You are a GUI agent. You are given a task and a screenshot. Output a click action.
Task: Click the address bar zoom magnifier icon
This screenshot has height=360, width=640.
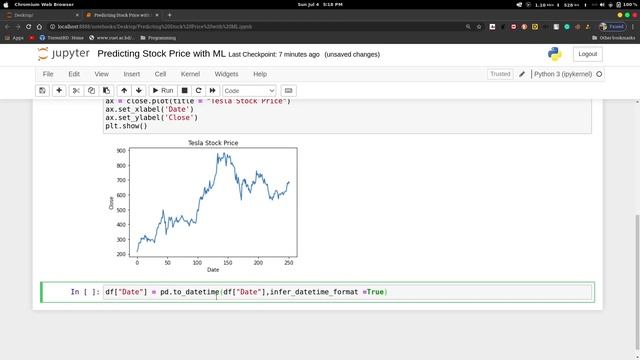coord(468,27)
